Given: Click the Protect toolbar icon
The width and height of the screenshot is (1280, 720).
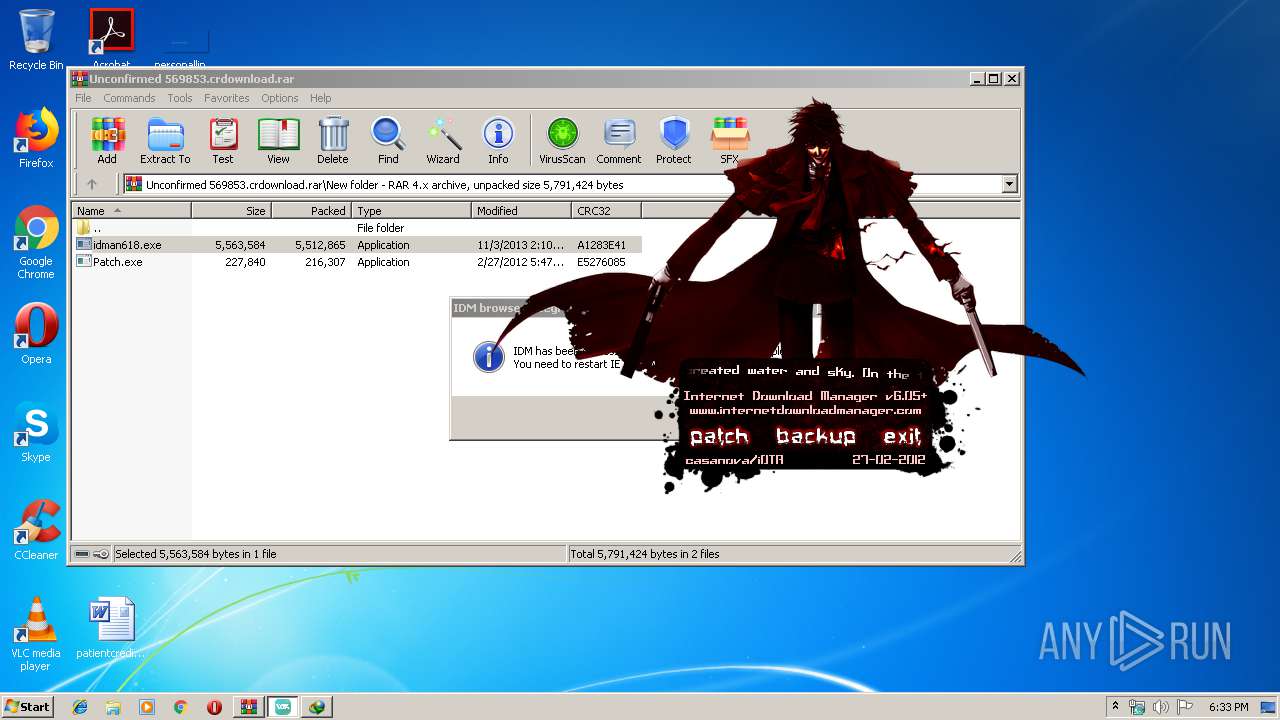Looking at the screenshot, I should 674,140.
